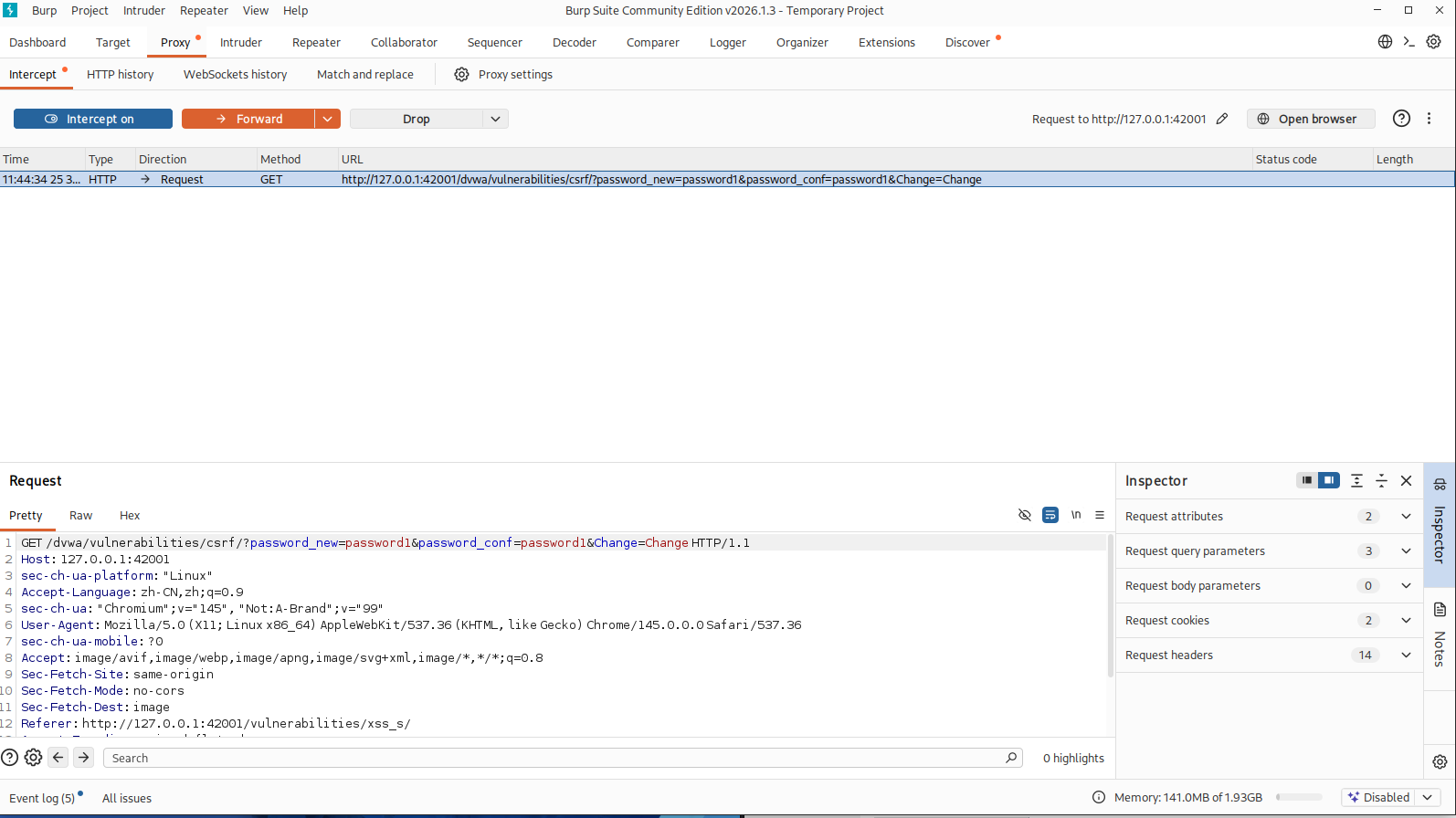
Task: Click the search magnifier icon
Action: click(x=1011, y=758)
